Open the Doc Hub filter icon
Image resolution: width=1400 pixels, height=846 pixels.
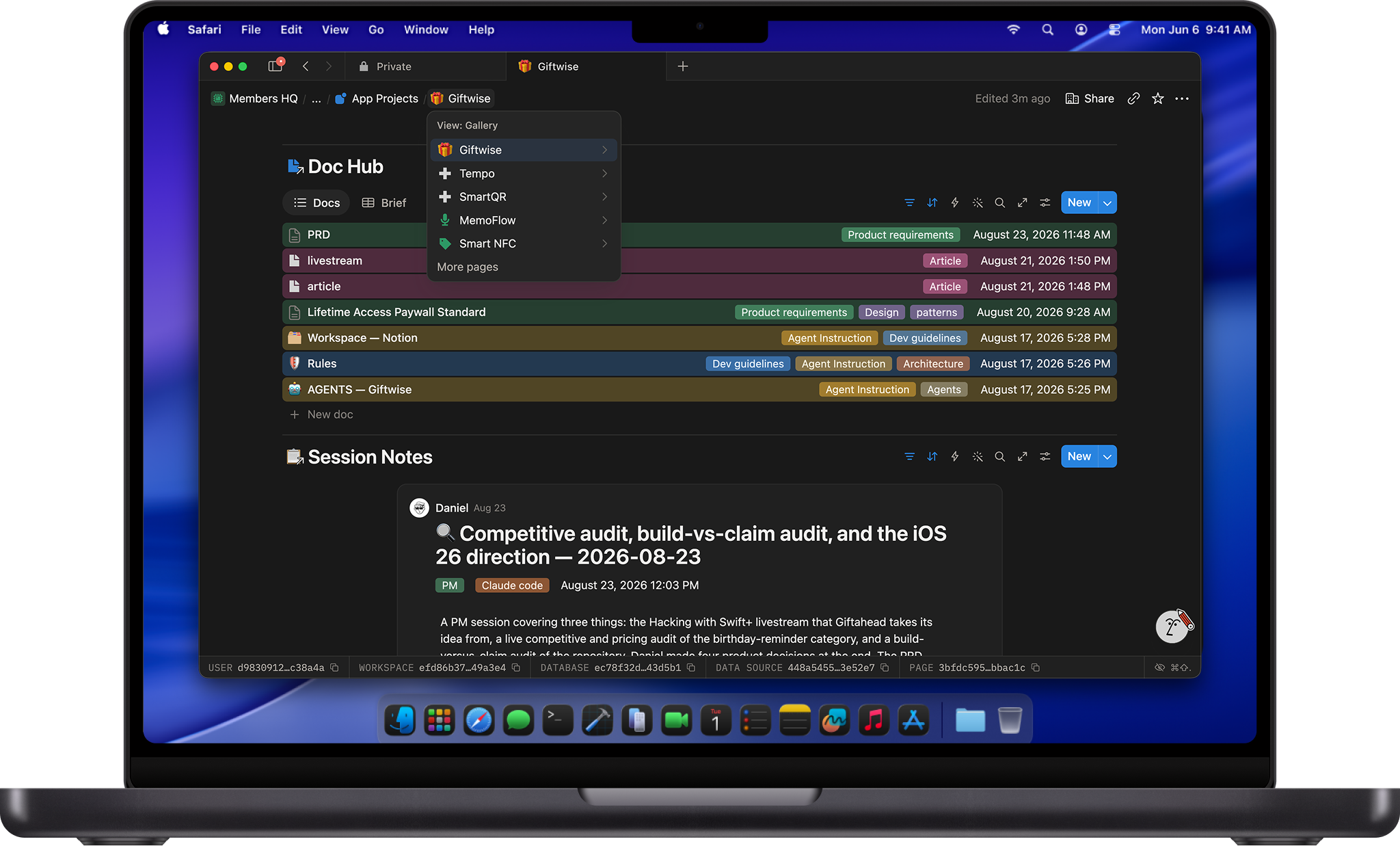tap(909, 202)
